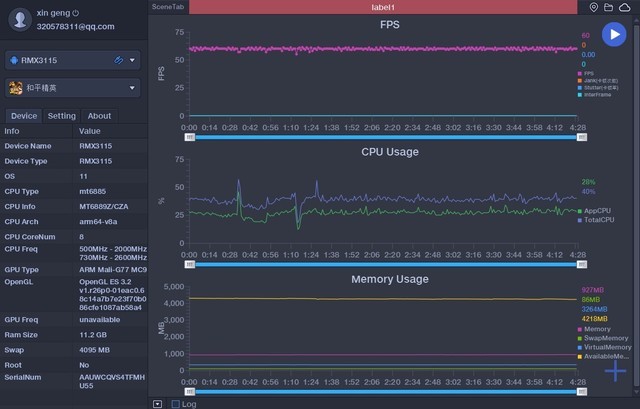
Task: Toggle the SwapMemory legend series
Action: coord(603,338)
